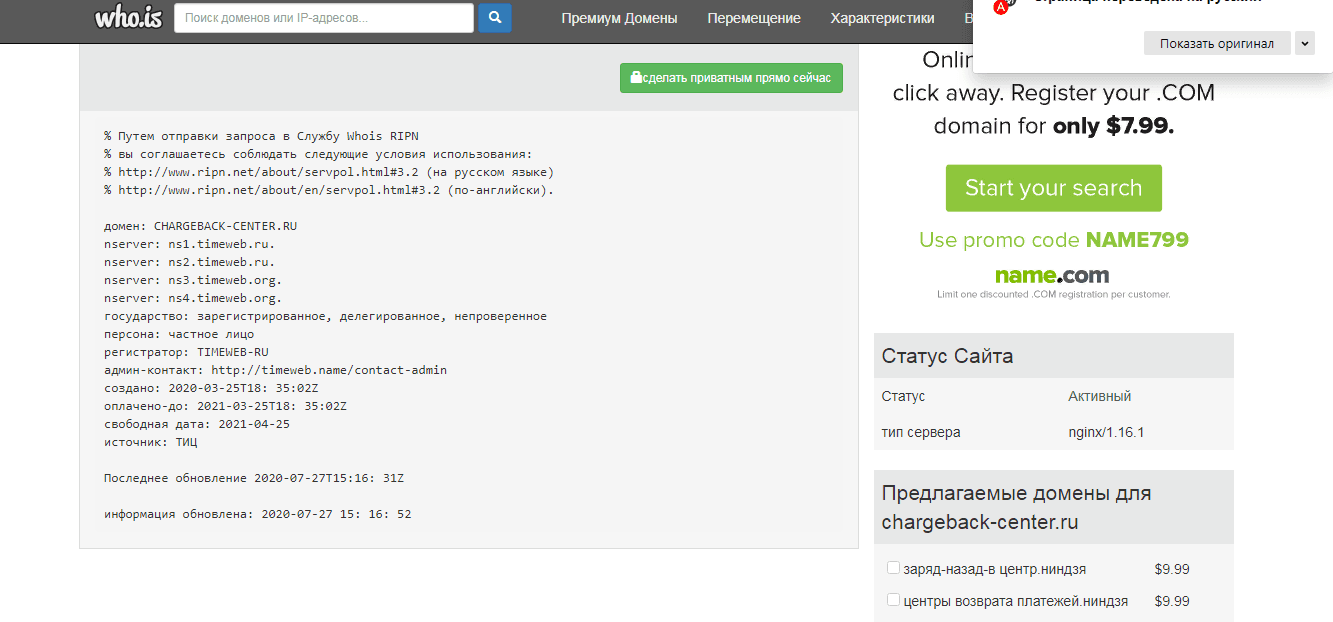
Task: Click the lock icon on the green button
Action: (x=636, y=78)
